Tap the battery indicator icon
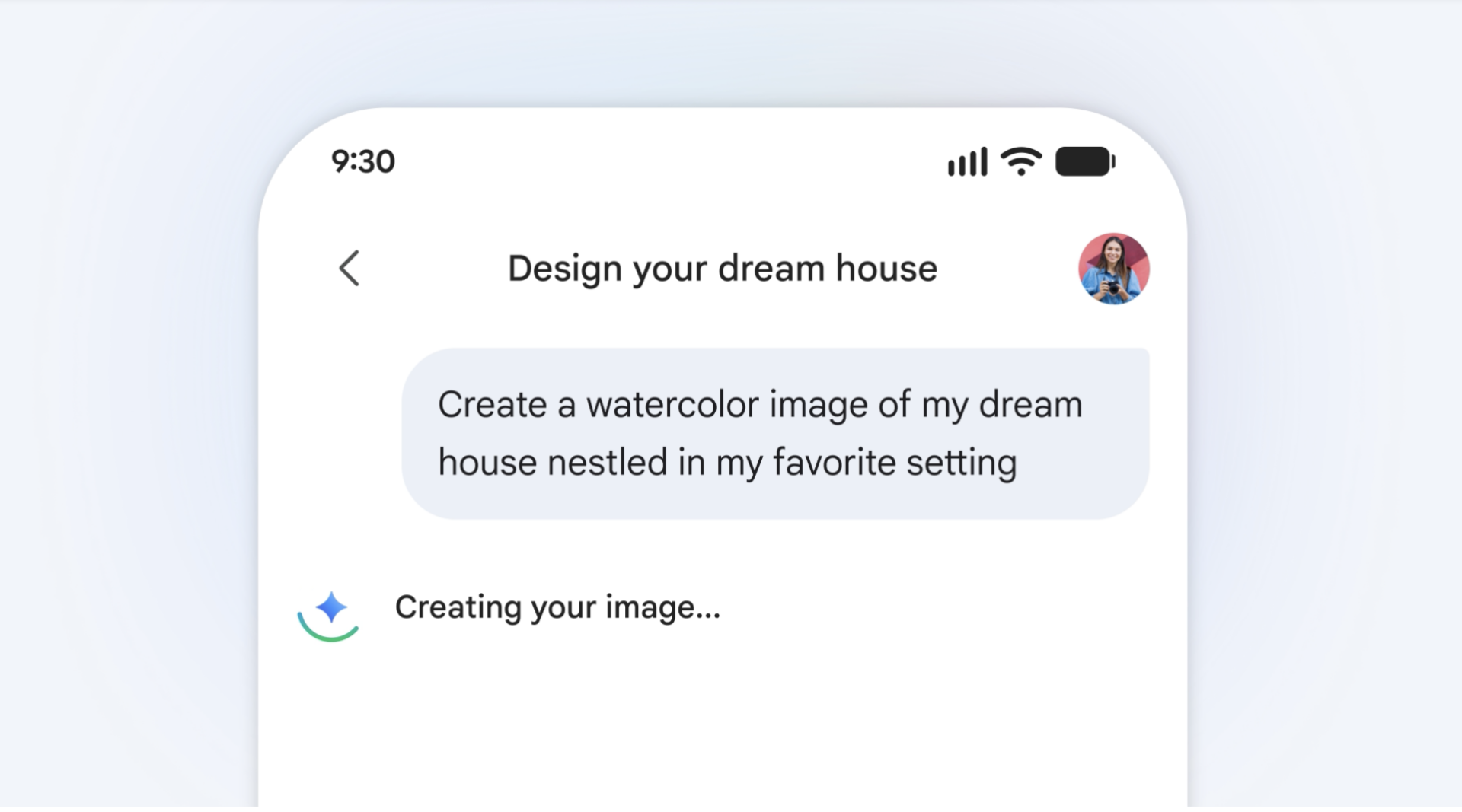 [x=1084, y=160]
